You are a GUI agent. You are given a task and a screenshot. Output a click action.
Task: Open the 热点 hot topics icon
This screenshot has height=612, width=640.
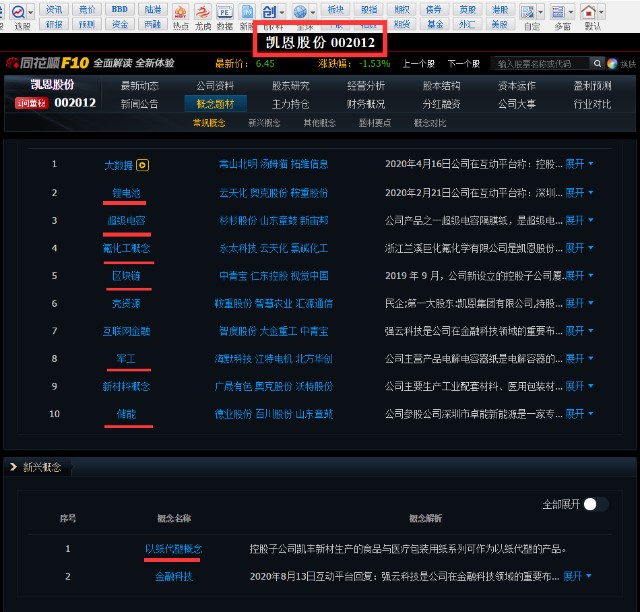tap(180, 12)
